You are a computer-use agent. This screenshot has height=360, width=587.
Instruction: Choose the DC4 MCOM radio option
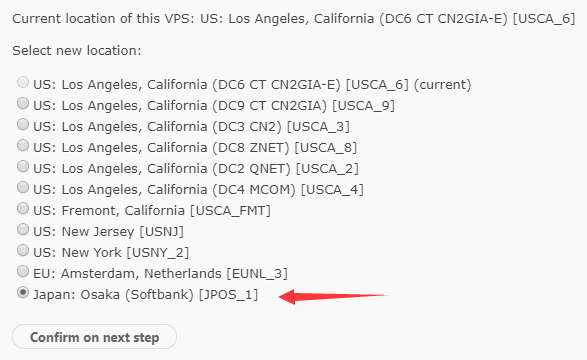point(23,187)
